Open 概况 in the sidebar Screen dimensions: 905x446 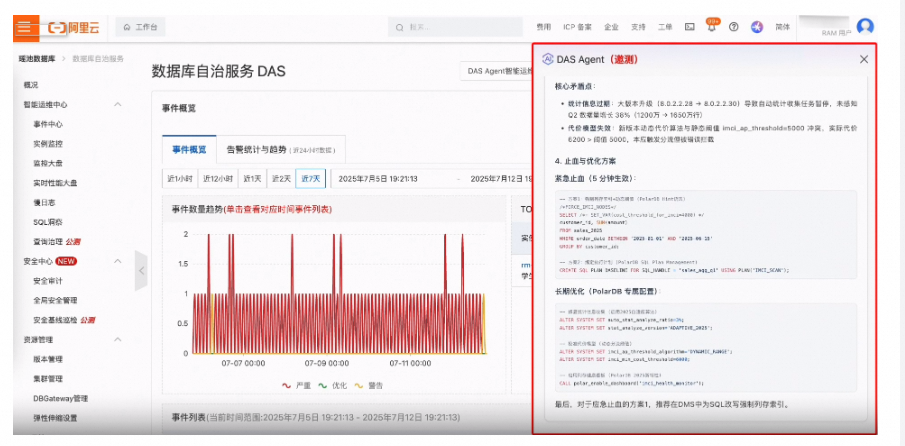pos(31,85)
